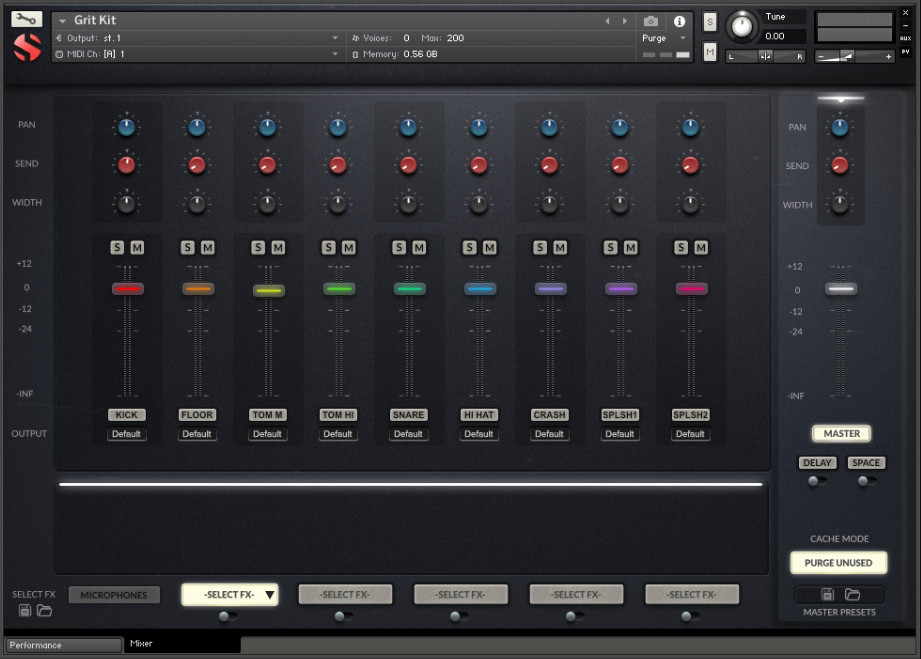The width and height of the screenshot is (921, 659).
Task: Click the PURGE UNUSED button
Action: 838,563
